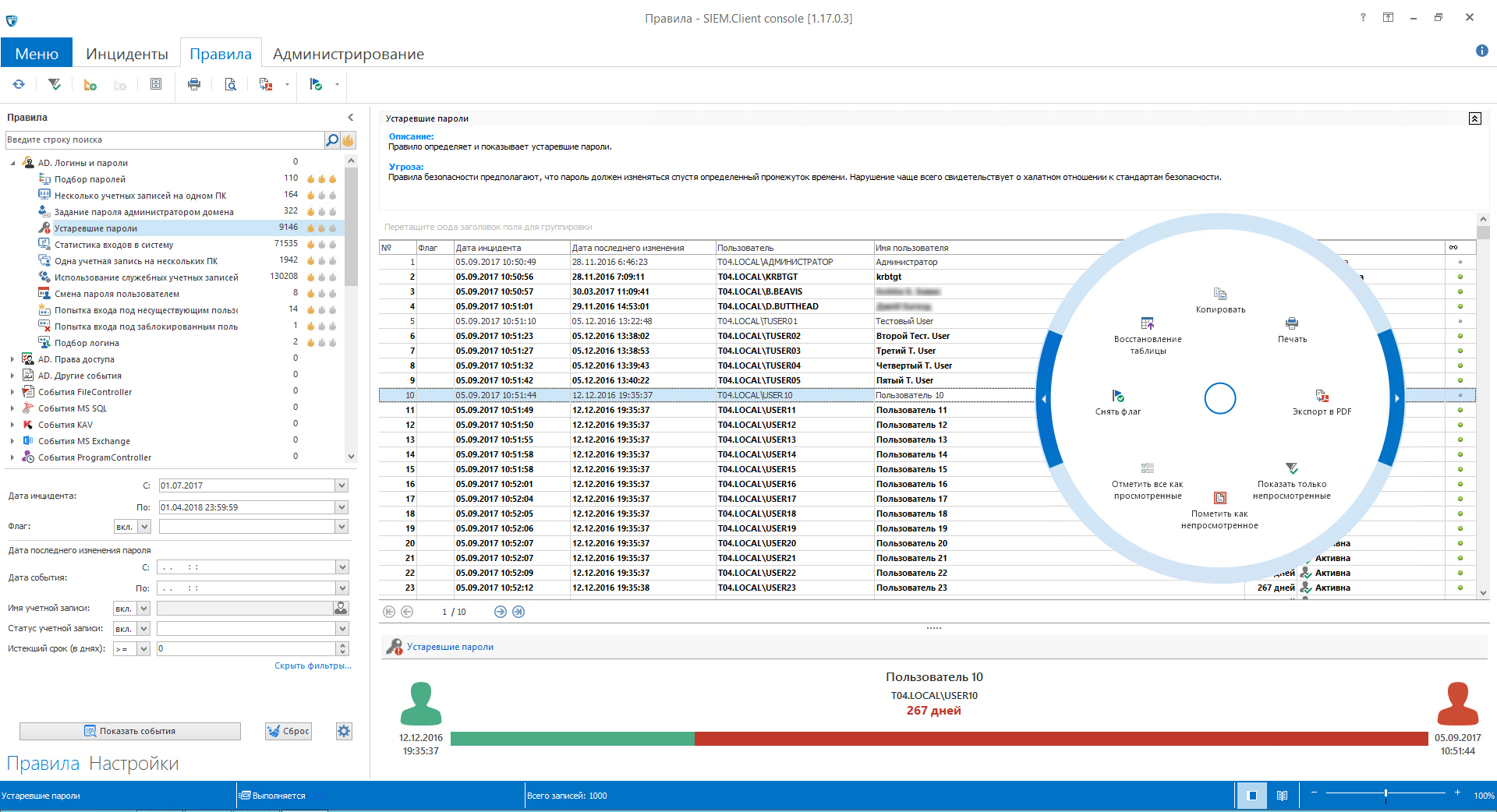1497x812 pixels.
Task: Click Снять флаг in the radial menu
Action: [x=1118, y=402]
